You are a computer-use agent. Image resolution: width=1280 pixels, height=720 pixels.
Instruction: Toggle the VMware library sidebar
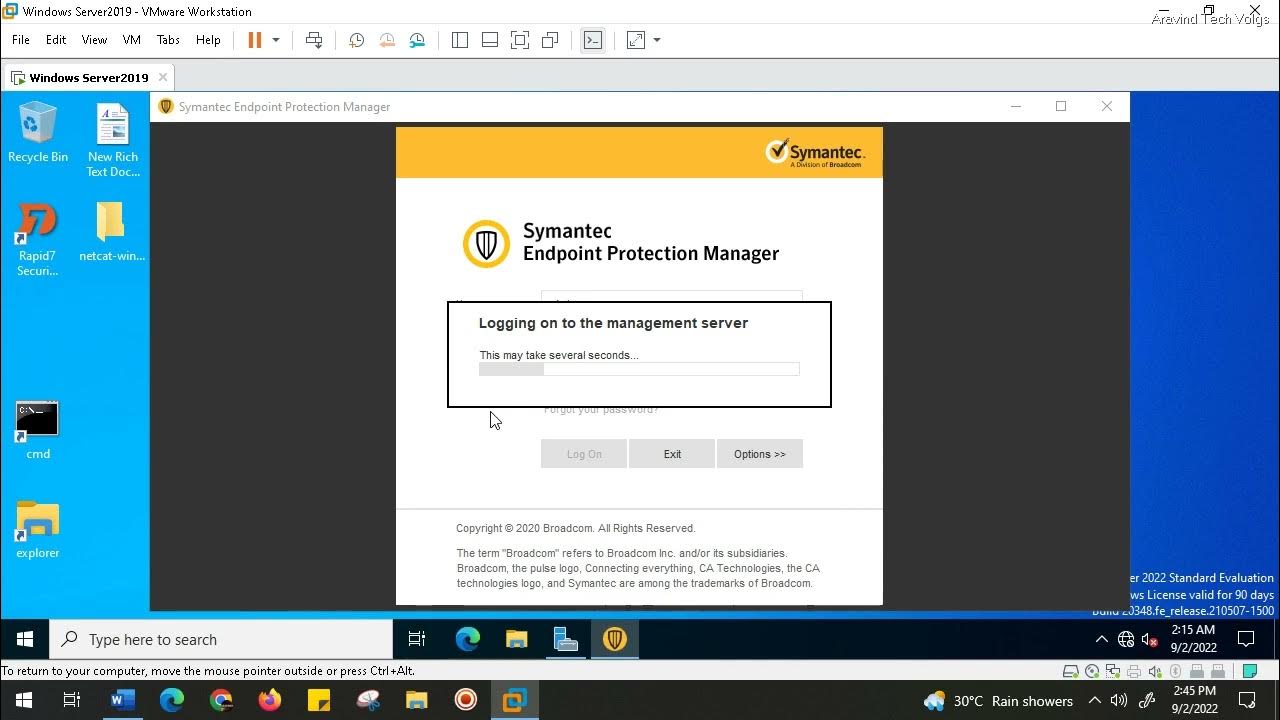[460, 40]
